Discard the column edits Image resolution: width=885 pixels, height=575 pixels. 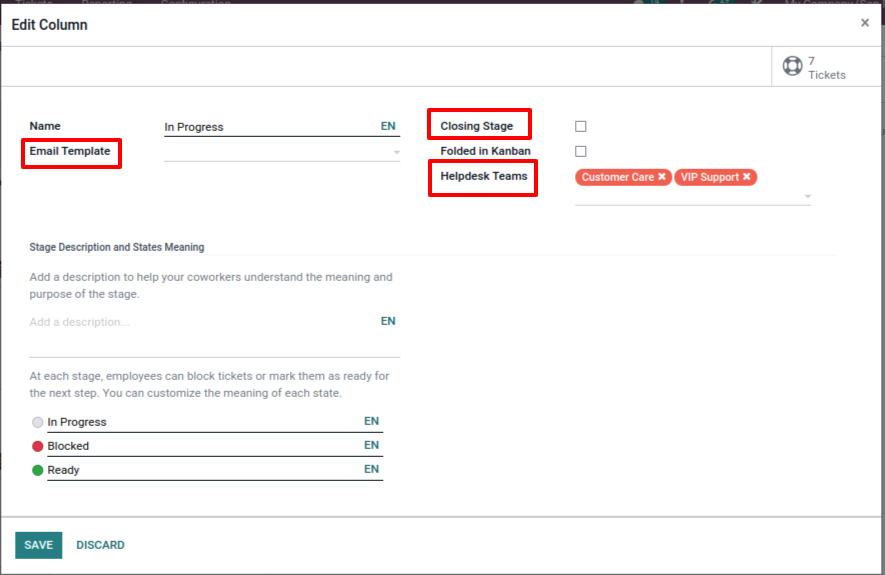[100, 545]
